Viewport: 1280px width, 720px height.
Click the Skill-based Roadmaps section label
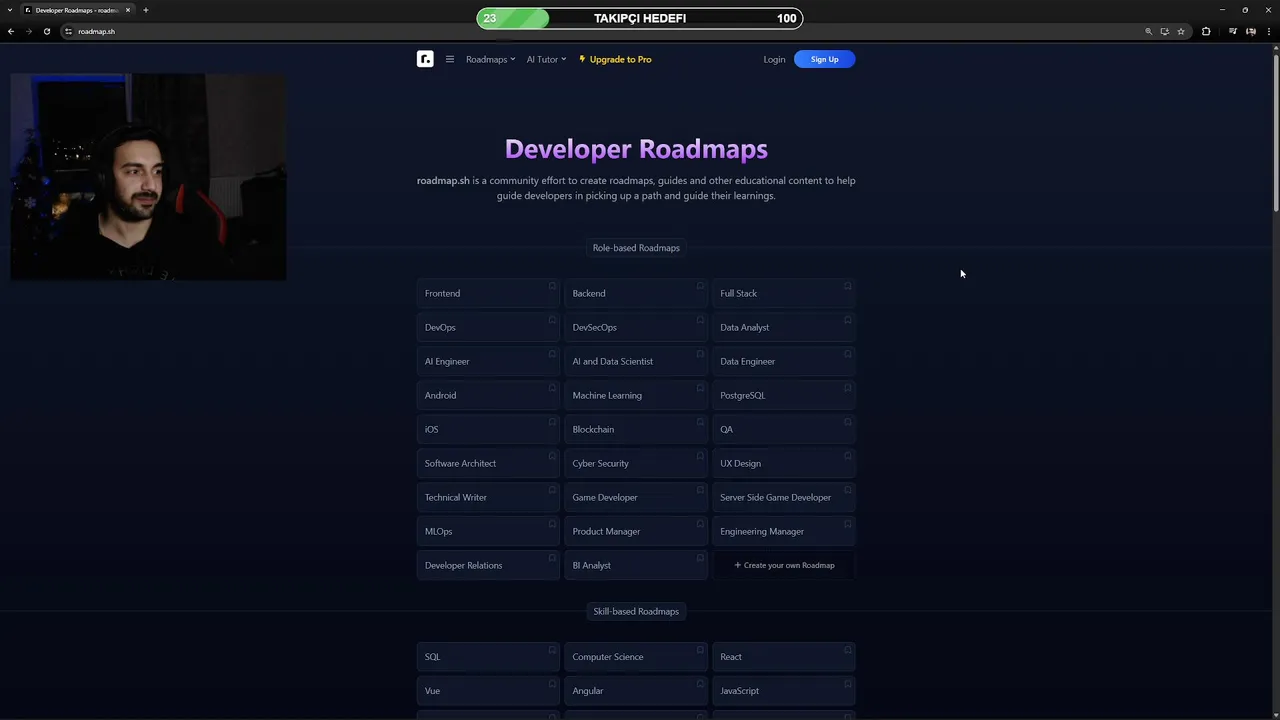pos(636,611)
